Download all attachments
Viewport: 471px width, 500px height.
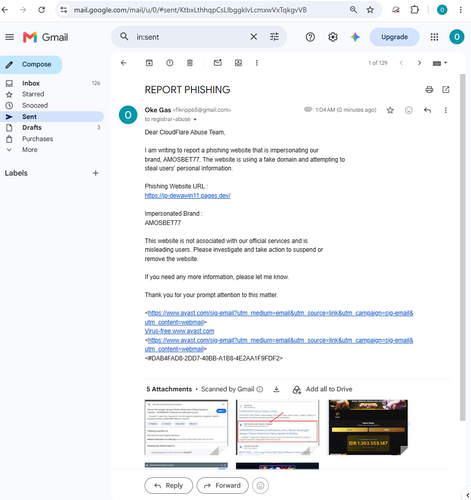pyautogui.click(x=276, y=389)
